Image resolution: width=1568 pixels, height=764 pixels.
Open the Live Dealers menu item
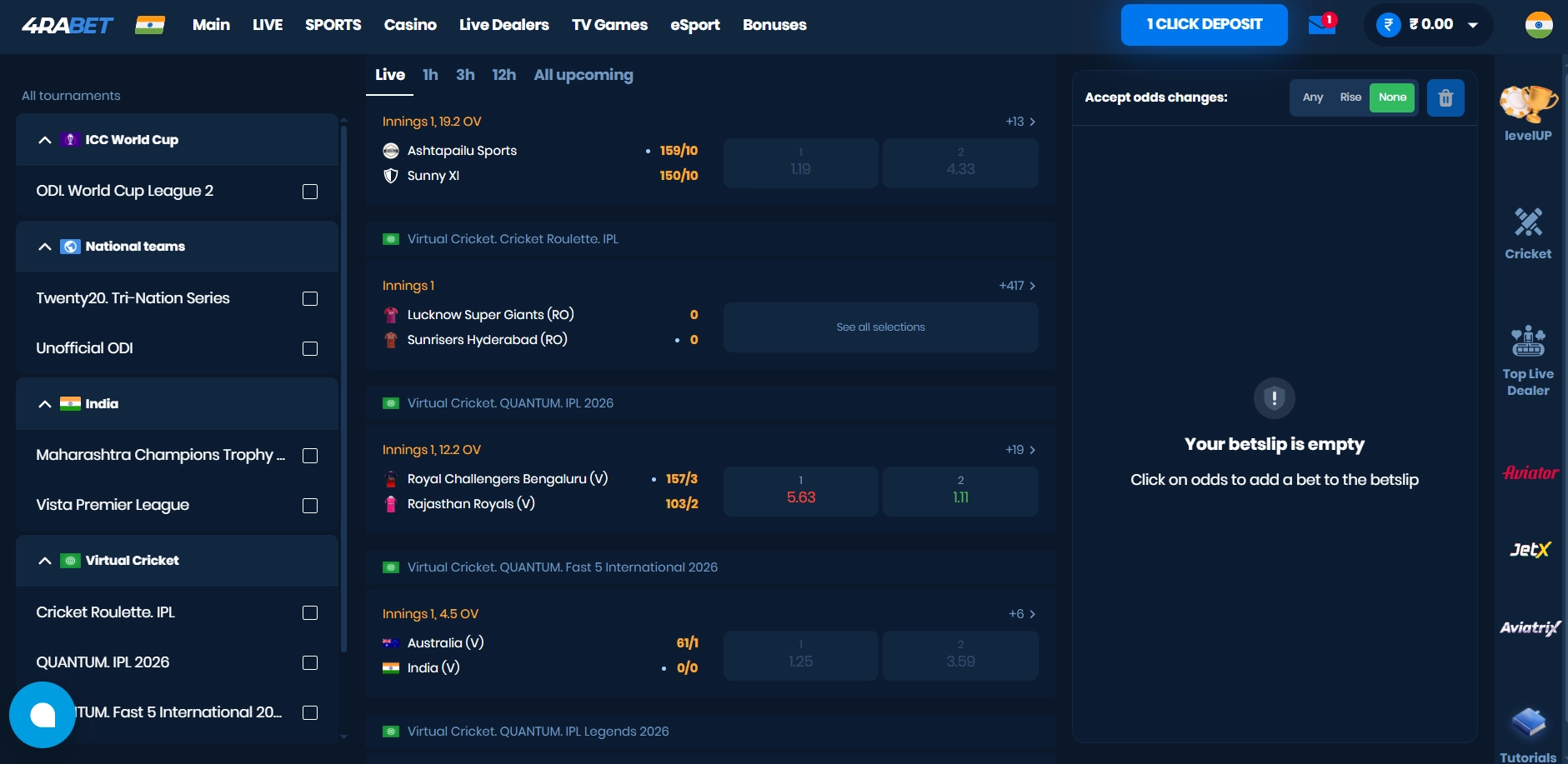point(503,25)
